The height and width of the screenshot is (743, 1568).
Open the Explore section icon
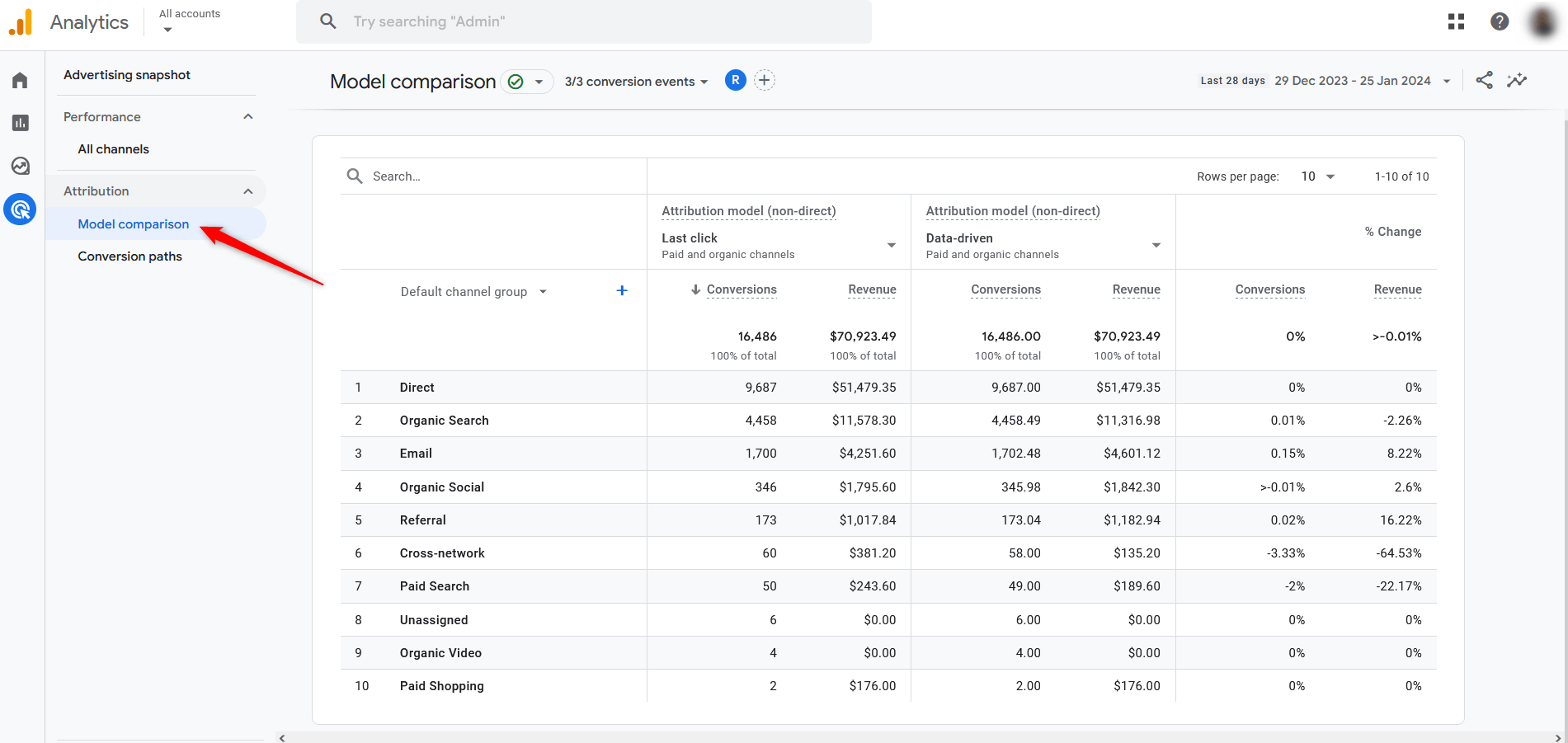click(x=21, y=166)
